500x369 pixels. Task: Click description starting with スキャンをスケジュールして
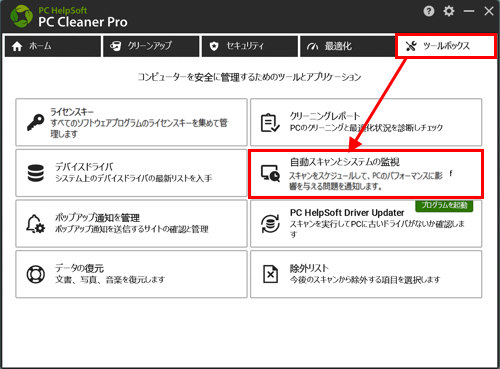point(366,181)
